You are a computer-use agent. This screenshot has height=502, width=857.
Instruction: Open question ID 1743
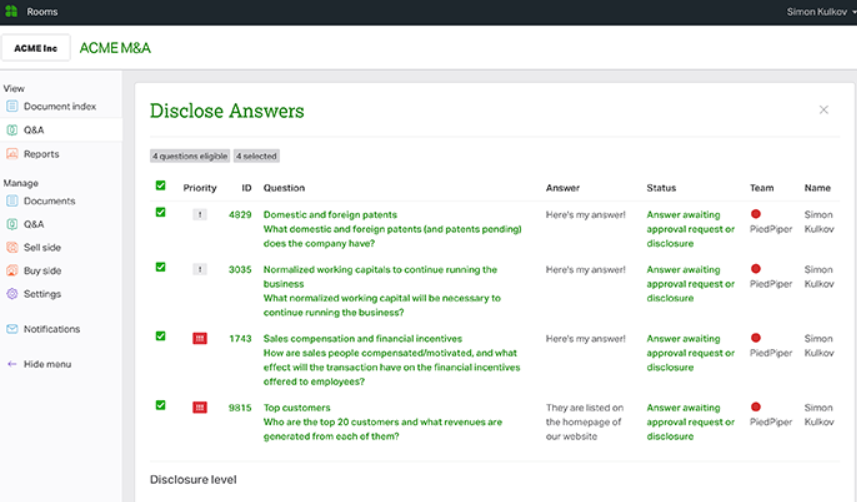pyautogui.click(x=240, y=338)
